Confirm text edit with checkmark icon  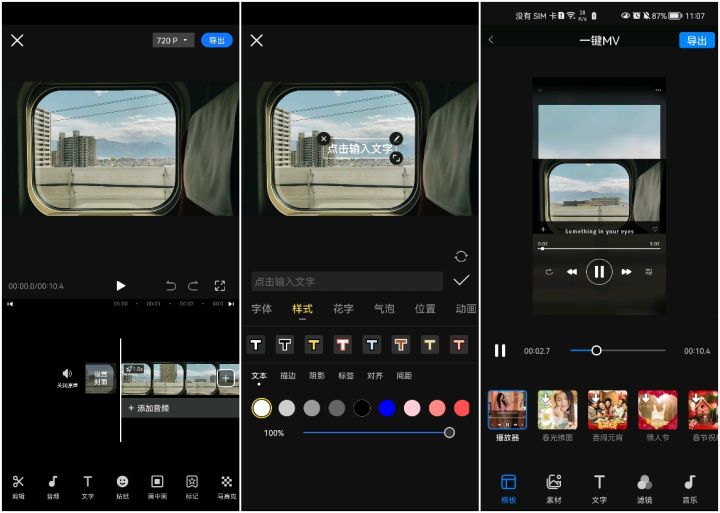pos(461,281)
